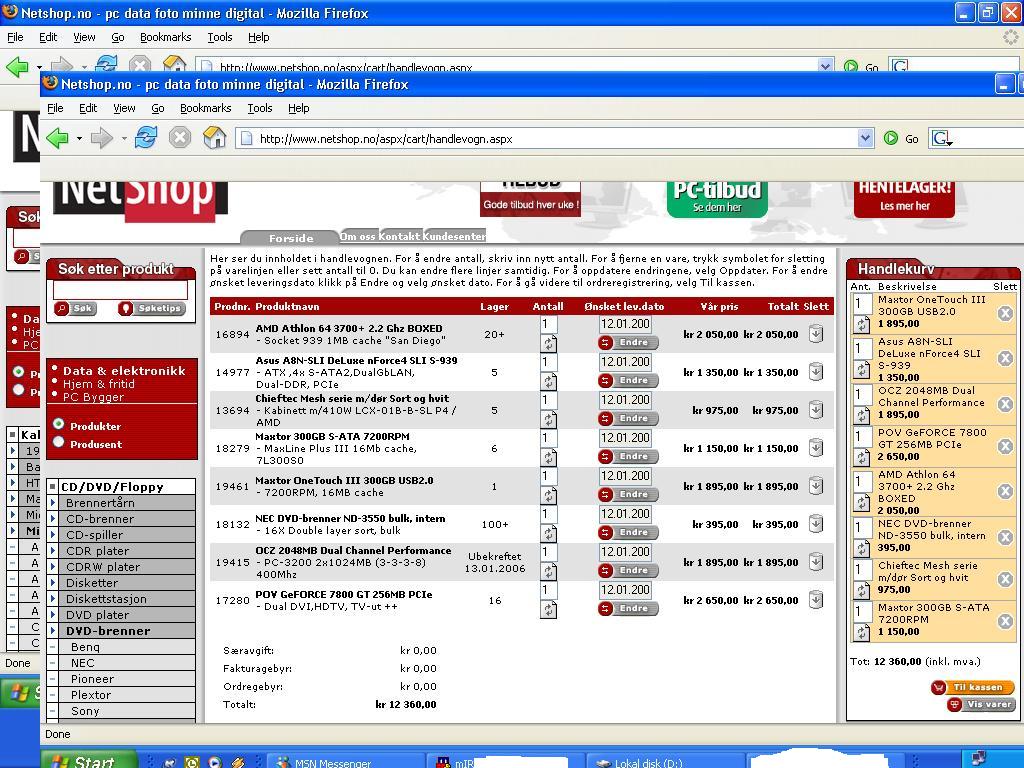Image resolution: width=1024 pixels, height=768 pixels.
Task: Delete Maxtor OneTouch III row trash icon
Action: click(816, 486)
